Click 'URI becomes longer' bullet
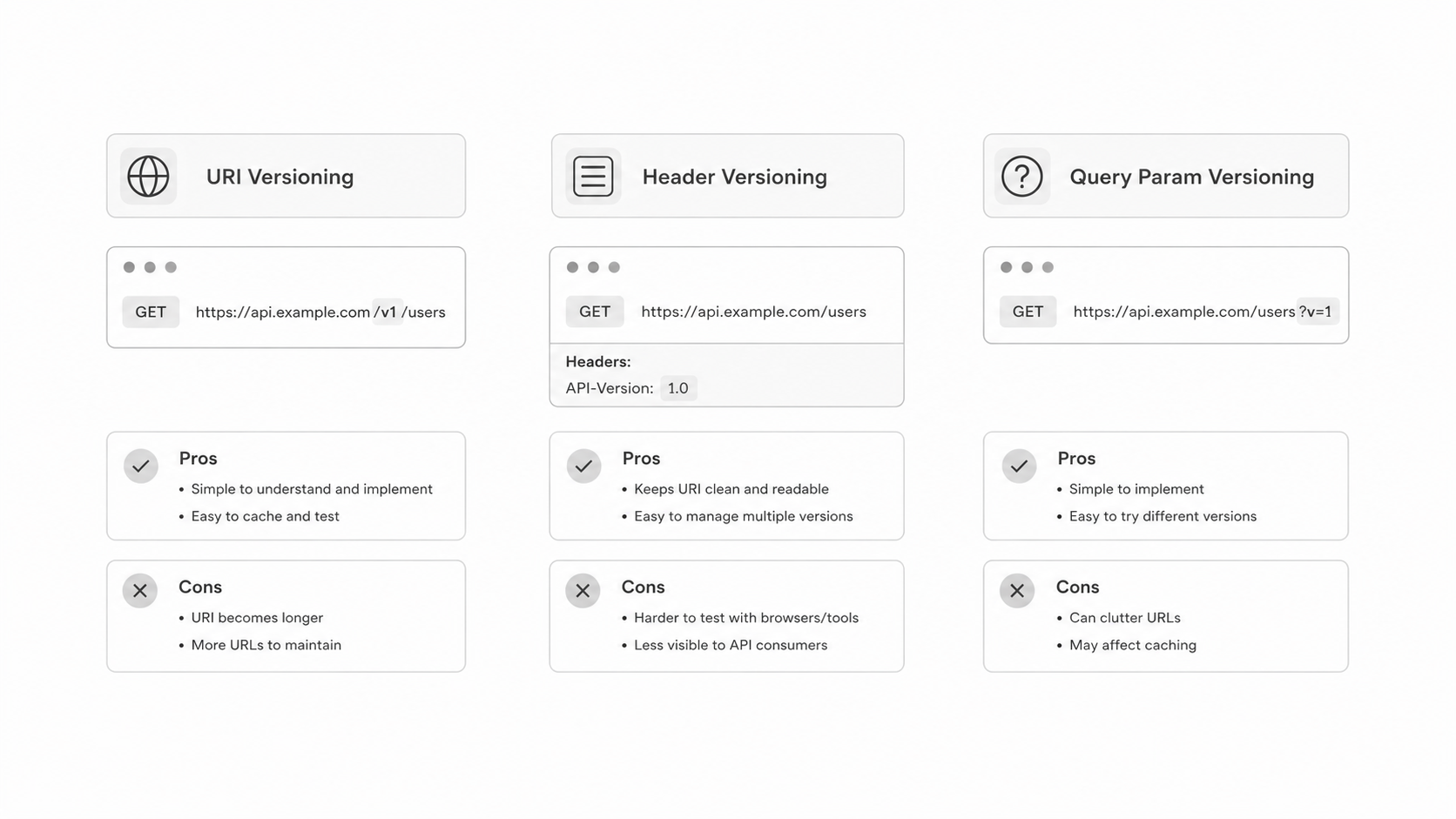Viewport: 1456px width, 819px height. [257, 618]
